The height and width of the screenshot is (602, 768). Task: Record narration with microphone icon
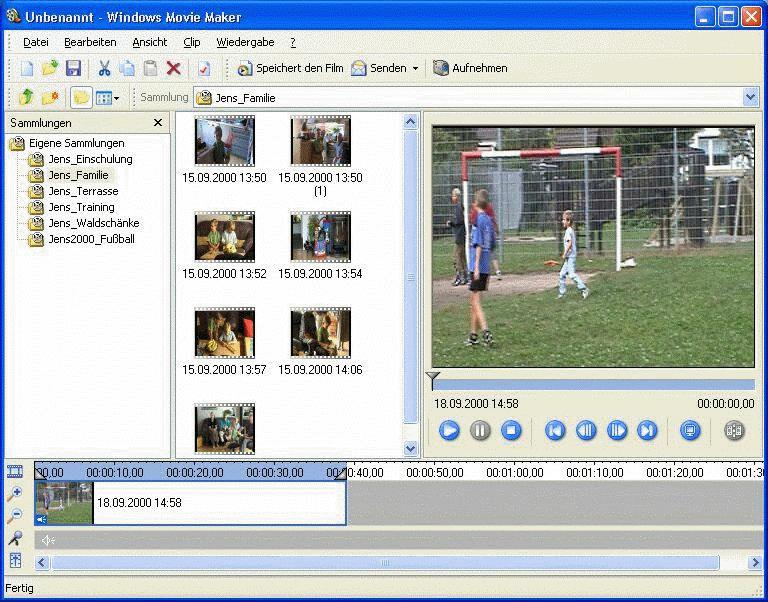(x=15, y=538)
